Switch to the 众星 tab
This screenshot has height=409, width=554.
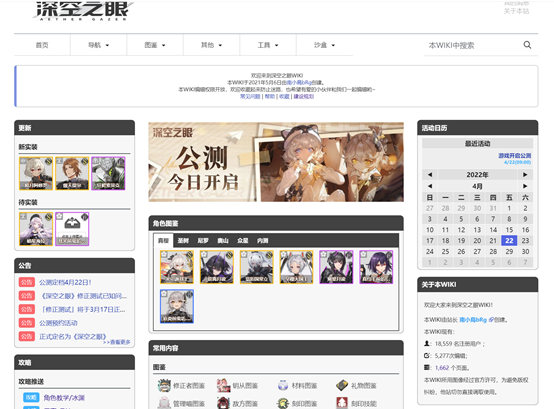pos(243,241)
